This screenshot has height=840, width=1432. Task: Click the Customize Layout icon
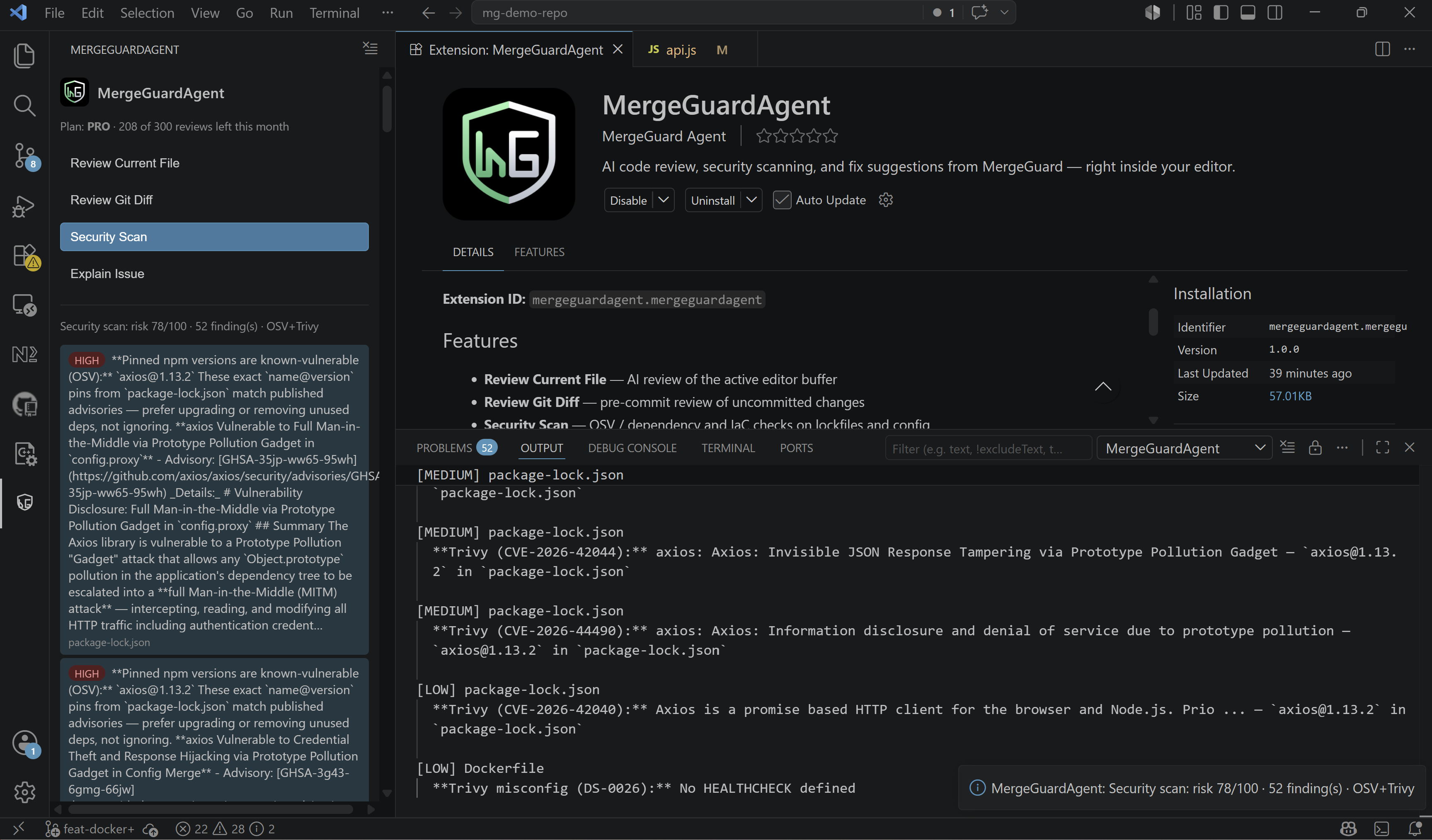pyautogui.click(x=1194, y=12)
